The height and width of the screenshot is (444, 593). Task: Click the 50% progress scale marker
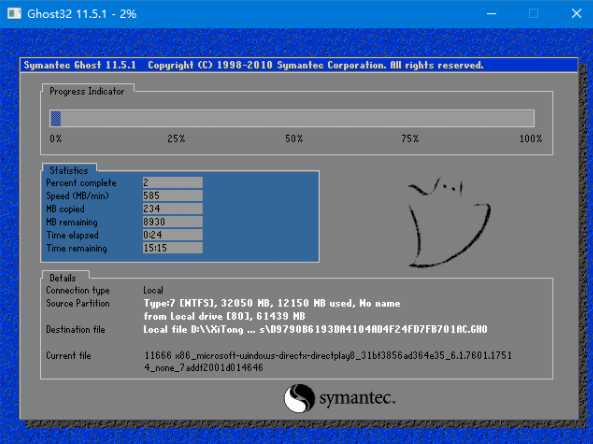pos(294,139)
